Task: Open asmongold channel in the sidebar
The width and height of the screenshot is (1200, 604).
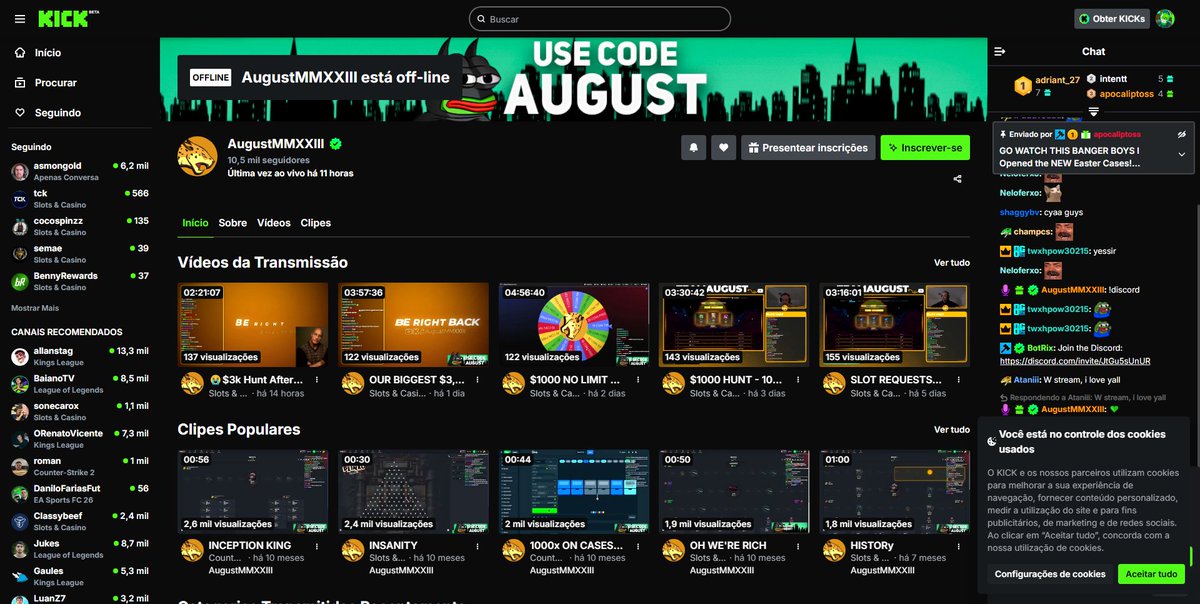Action: pos(80,171)
